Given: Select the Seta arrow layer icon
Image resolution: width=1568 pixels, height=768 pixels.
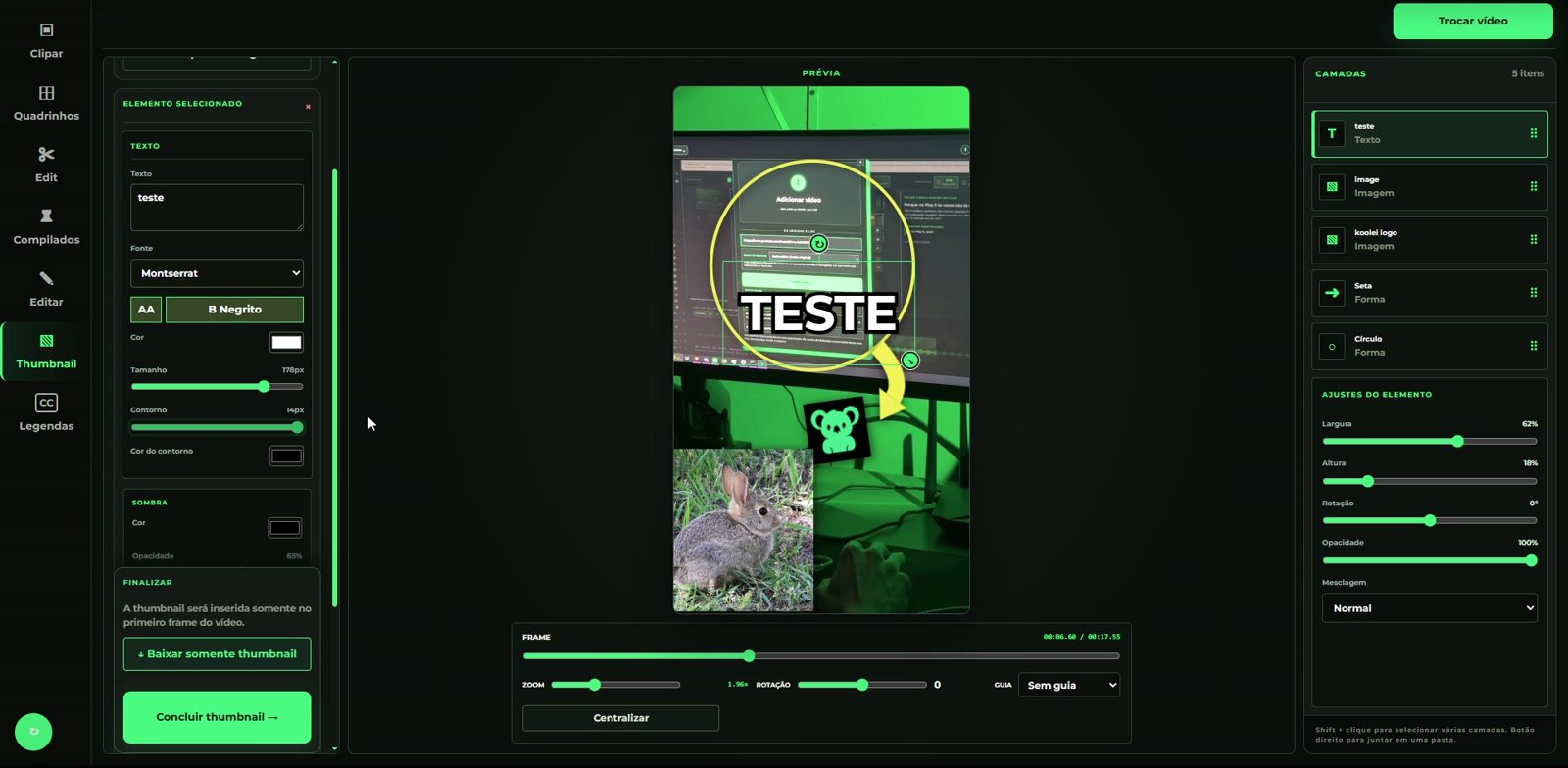Looking at the screenshot, I should (1332, 292).
